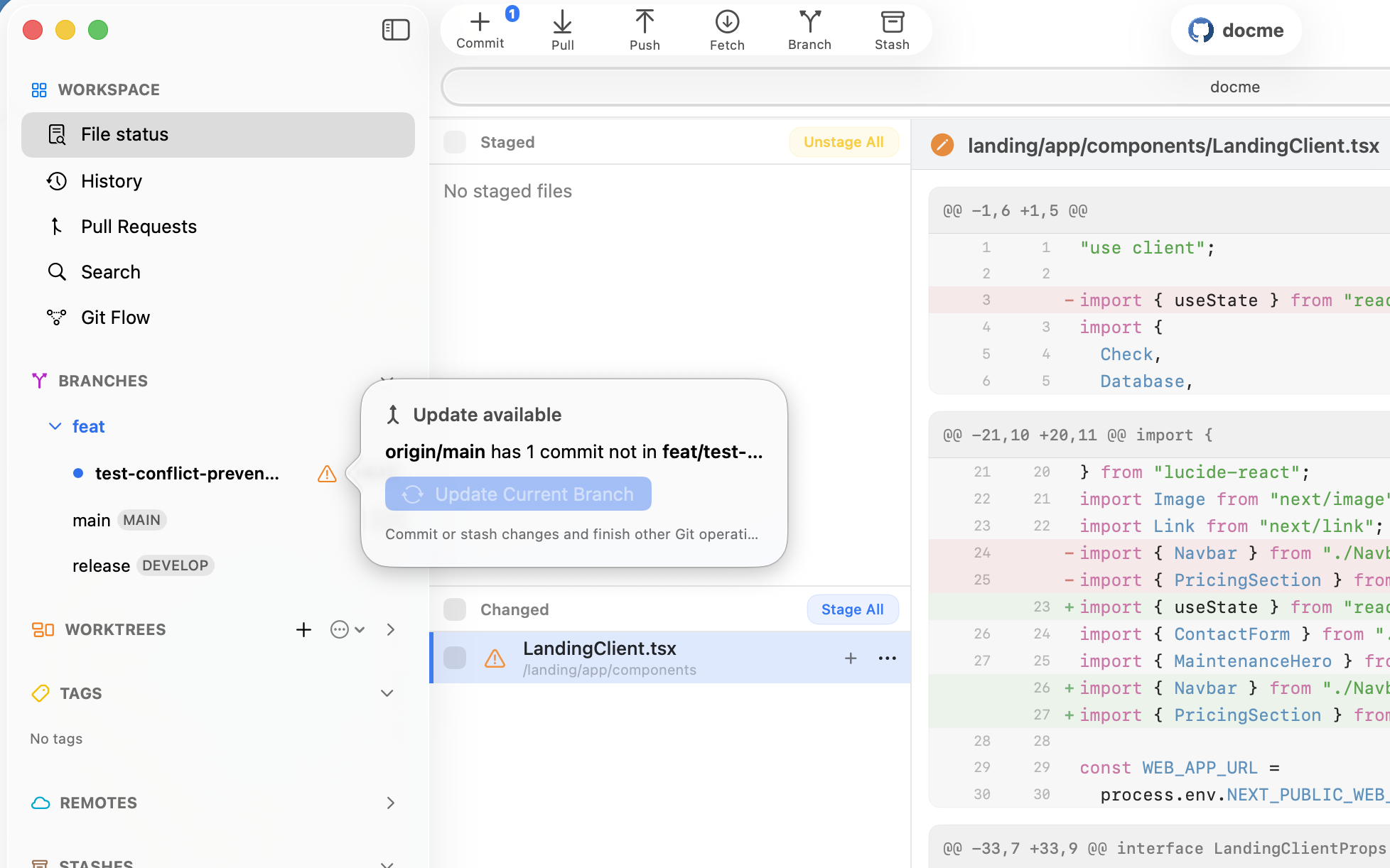Click warning icon beside test-conflict branch

coord(327,474)
